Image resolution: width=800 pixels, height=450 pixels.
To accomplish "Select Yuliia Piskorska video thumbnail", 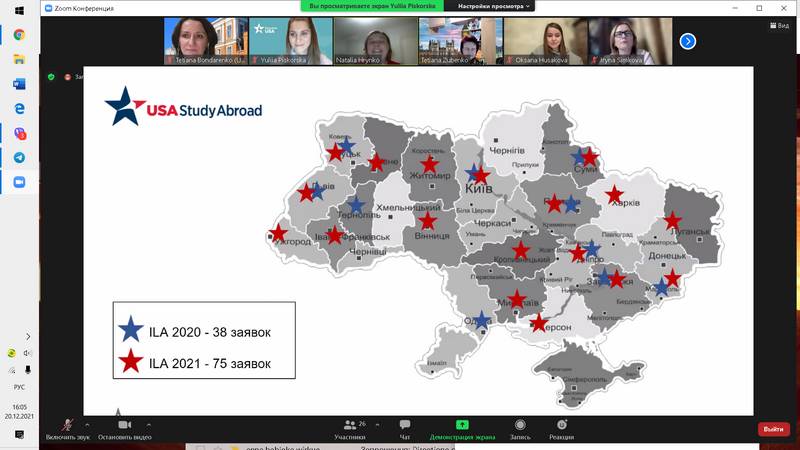I will [x=291, y=41].
